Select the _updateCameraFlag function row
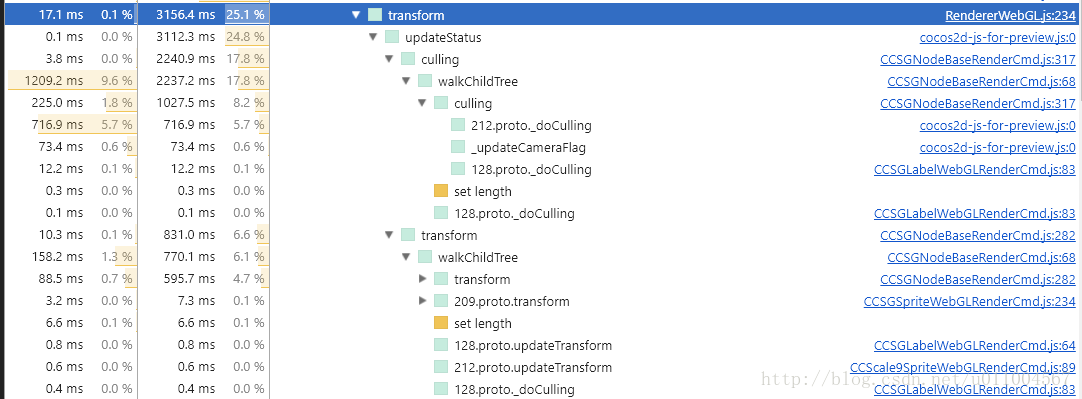This screenshot has height=399, width=1082. [541, 147]
